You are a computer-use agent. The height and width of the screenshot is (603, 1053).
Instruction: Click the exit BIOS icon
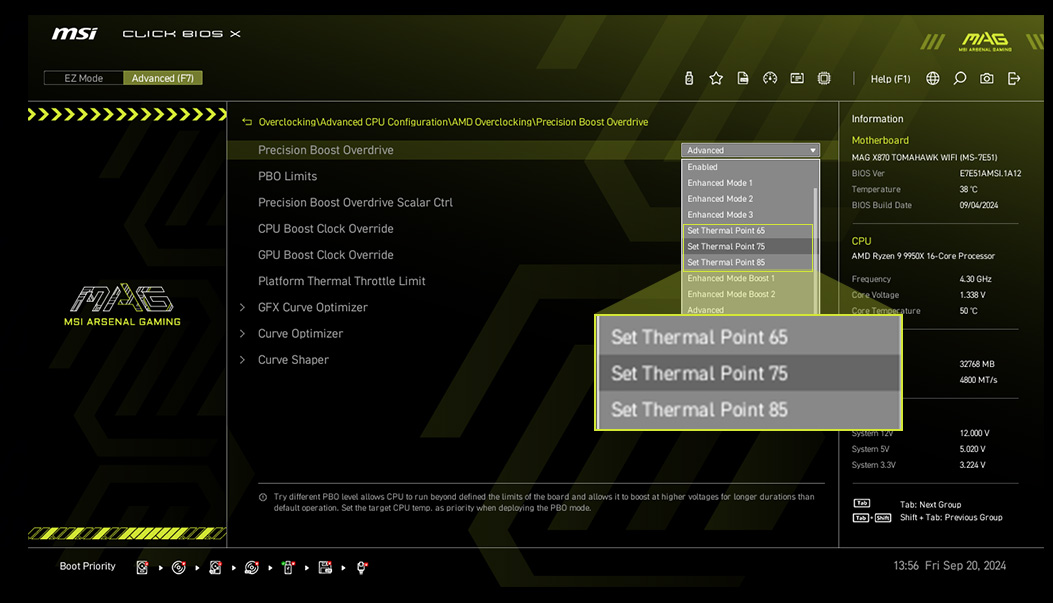tap(1014, 78)
